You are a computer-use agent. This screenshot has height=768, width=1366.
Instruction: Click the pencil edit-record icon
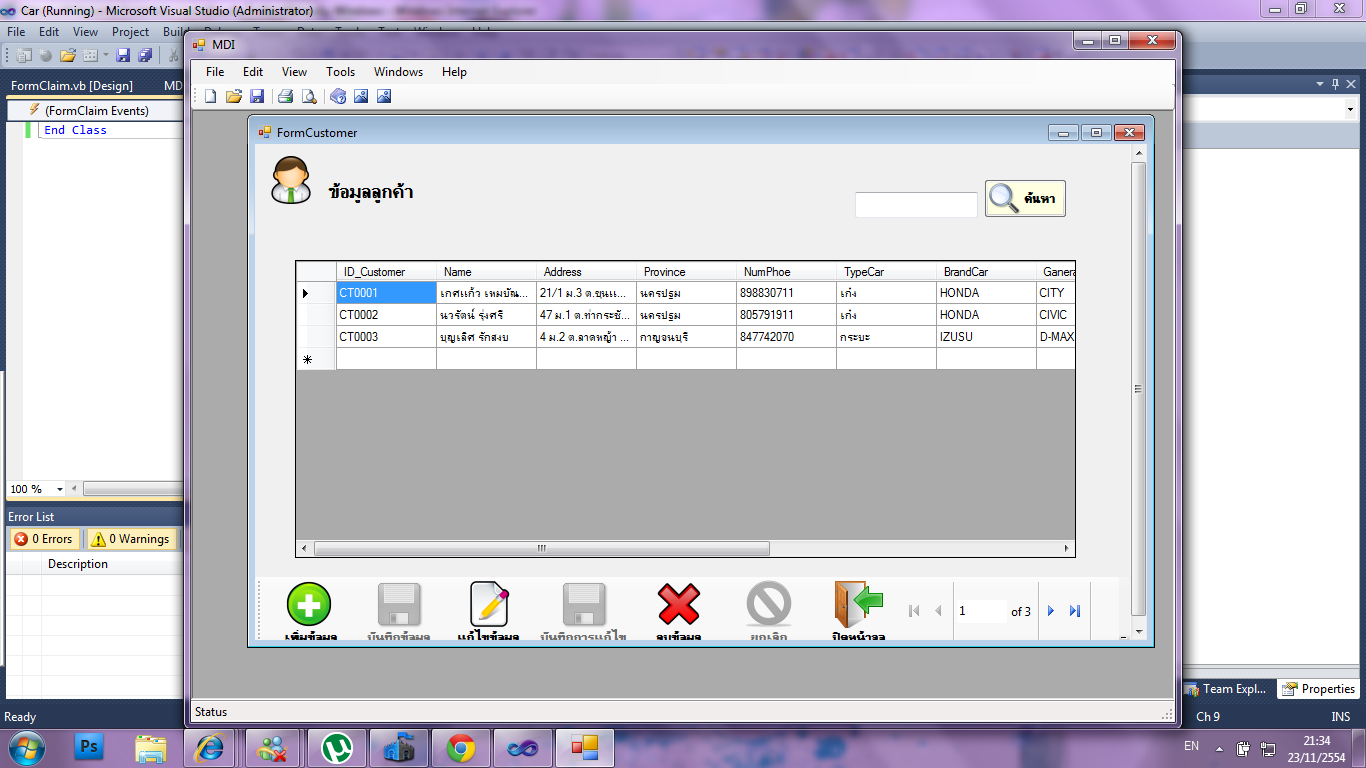click(x=489, y=604)
